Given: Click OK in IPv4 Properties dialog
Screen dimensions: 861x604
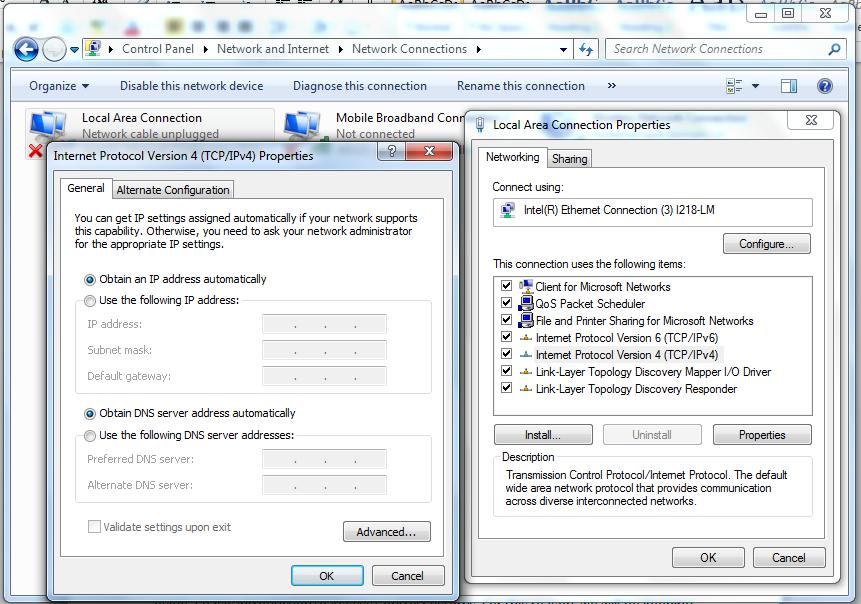Looking at the screenshot, I should pos(327,575).
